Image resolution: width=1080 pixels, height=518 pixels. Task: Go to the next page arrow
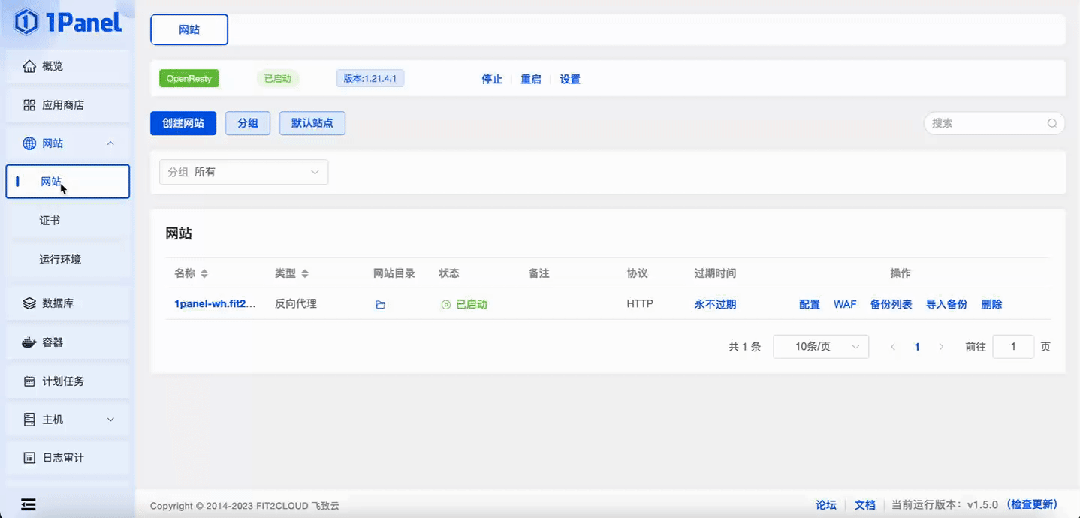(942, 347)
